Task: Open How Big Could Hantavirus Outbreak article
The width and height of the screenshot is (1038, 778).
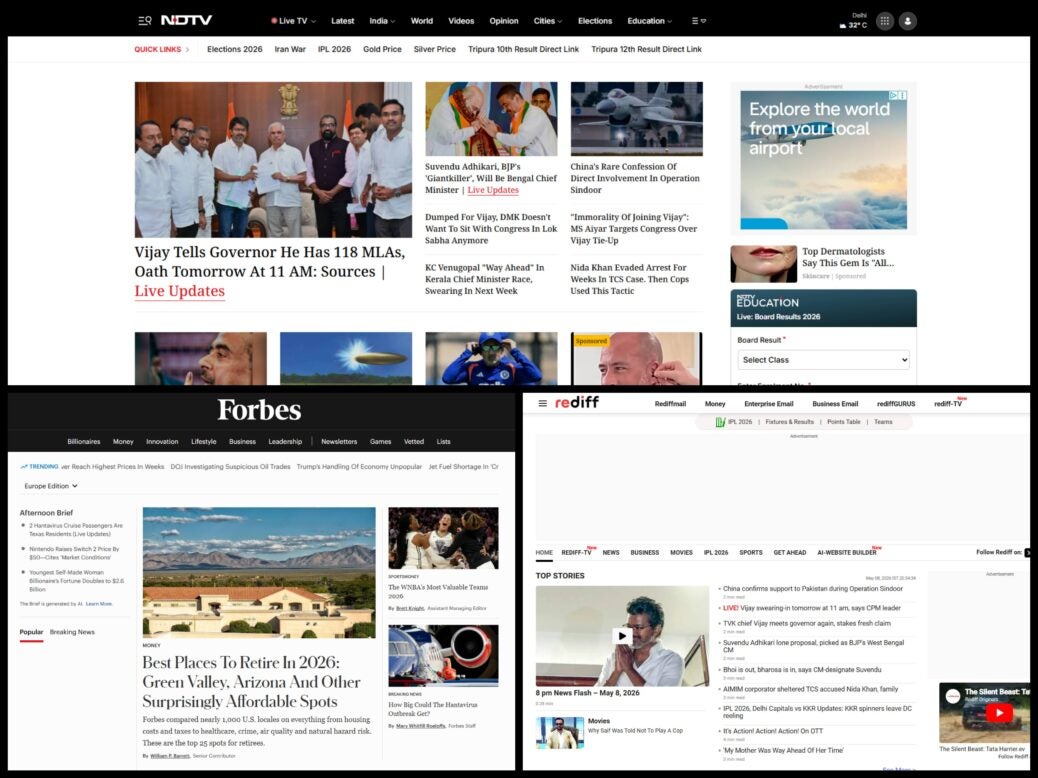Action: 432,709
